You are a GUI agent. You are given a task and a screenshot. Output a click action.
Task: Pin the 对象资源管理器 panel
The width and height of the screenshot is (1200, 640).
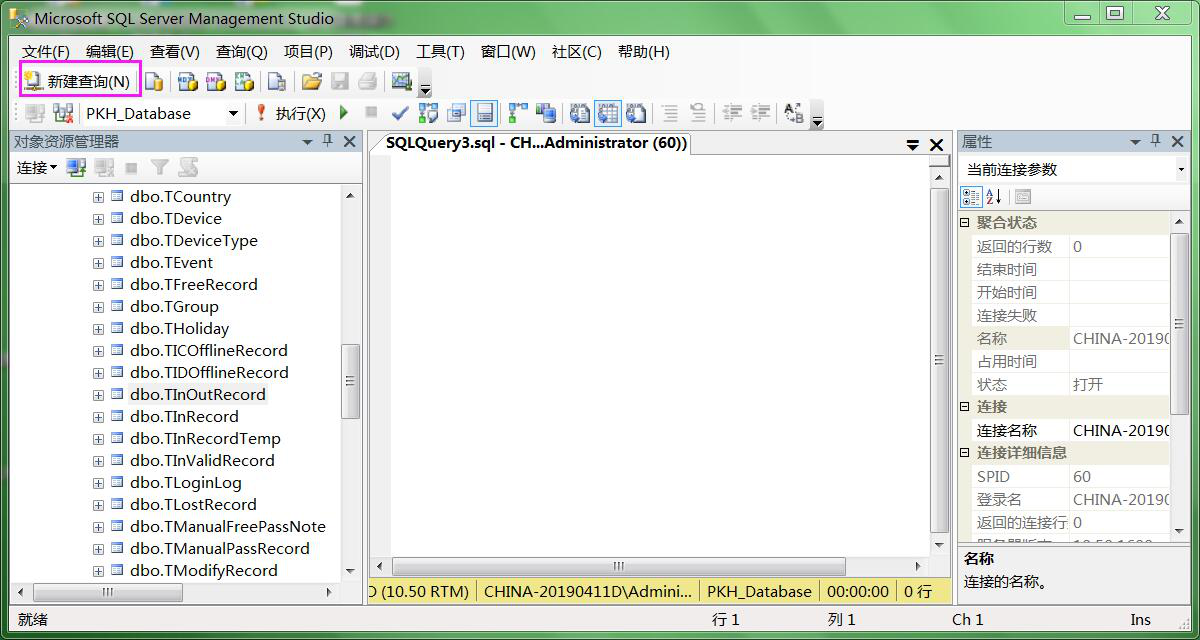tap(328, 142)
